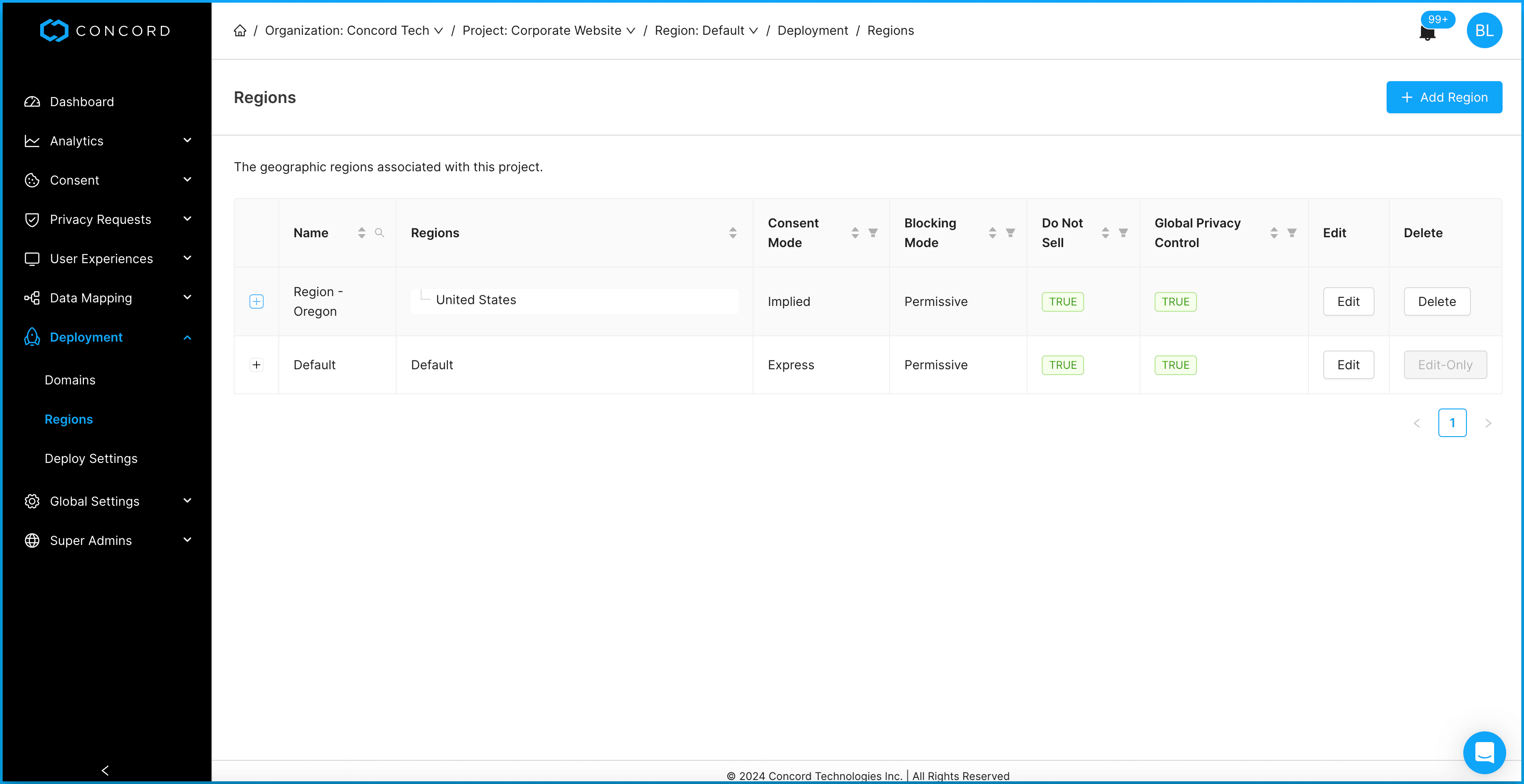1524x784 pixels.
Task: Click the Add Region button
Action: (1444, 98)
